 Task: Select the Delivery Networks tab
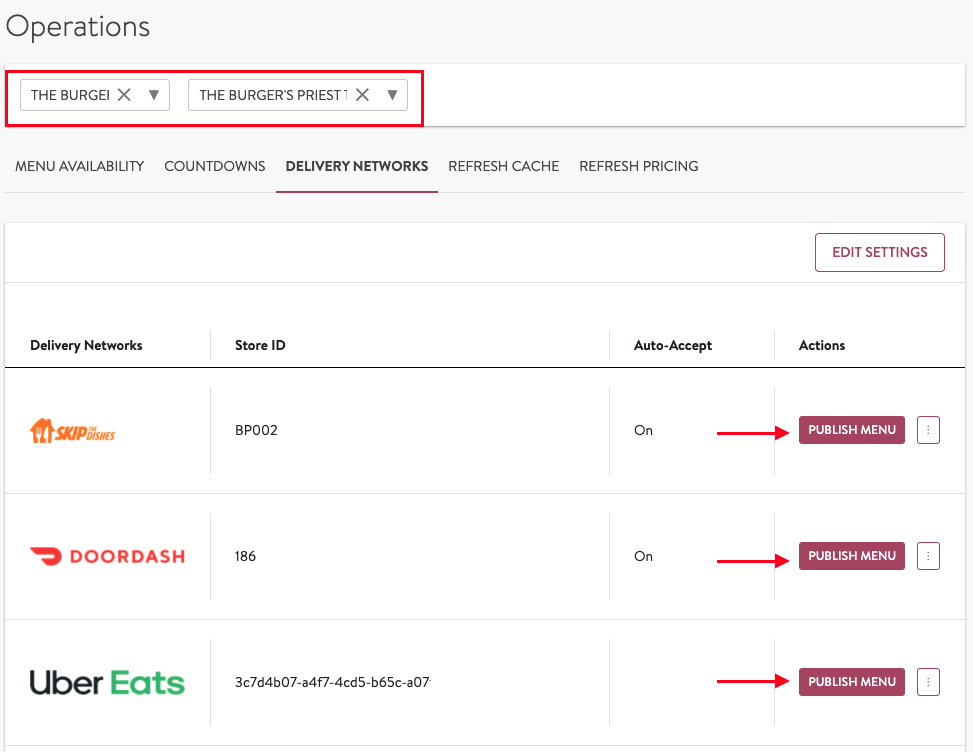pos(357,166)
